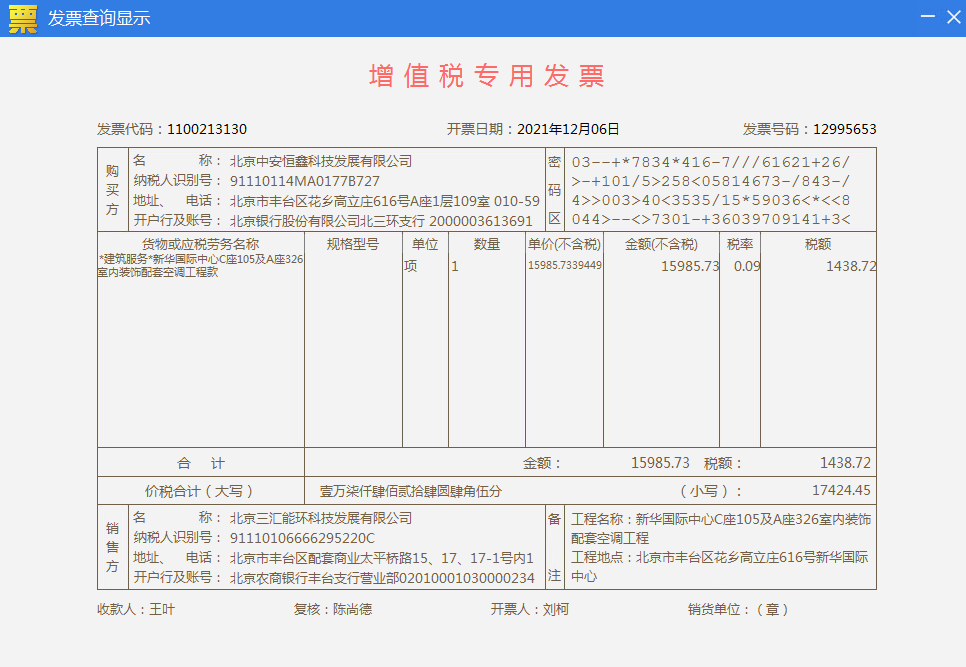966x667 pixels.
Task: Select the 1438.72 tax value in 合计 row
Action: pos(845,463)
